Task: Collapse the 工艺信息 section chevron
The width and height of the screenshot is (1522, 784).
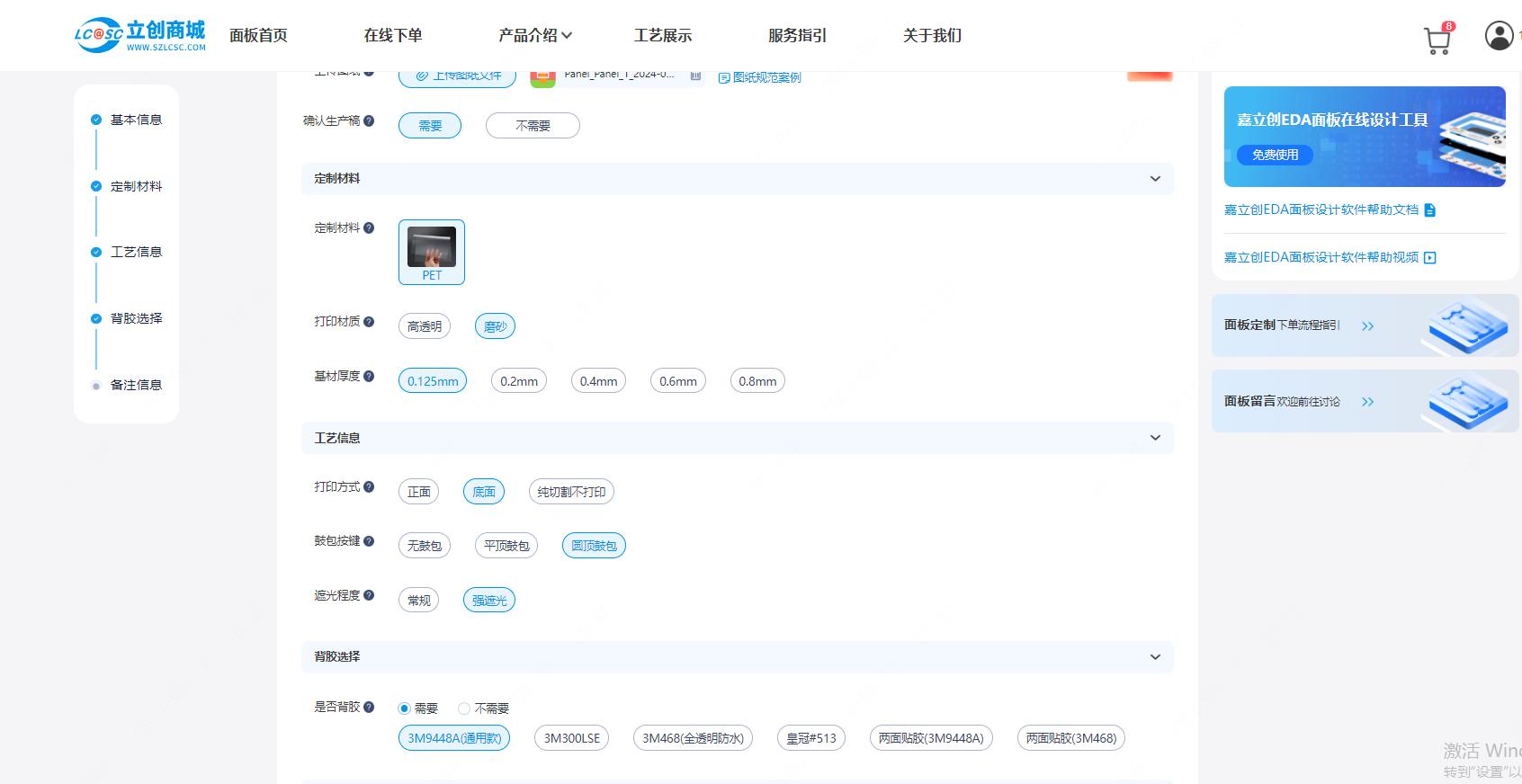Action: pyautogui.click(x=1155, y=438)
